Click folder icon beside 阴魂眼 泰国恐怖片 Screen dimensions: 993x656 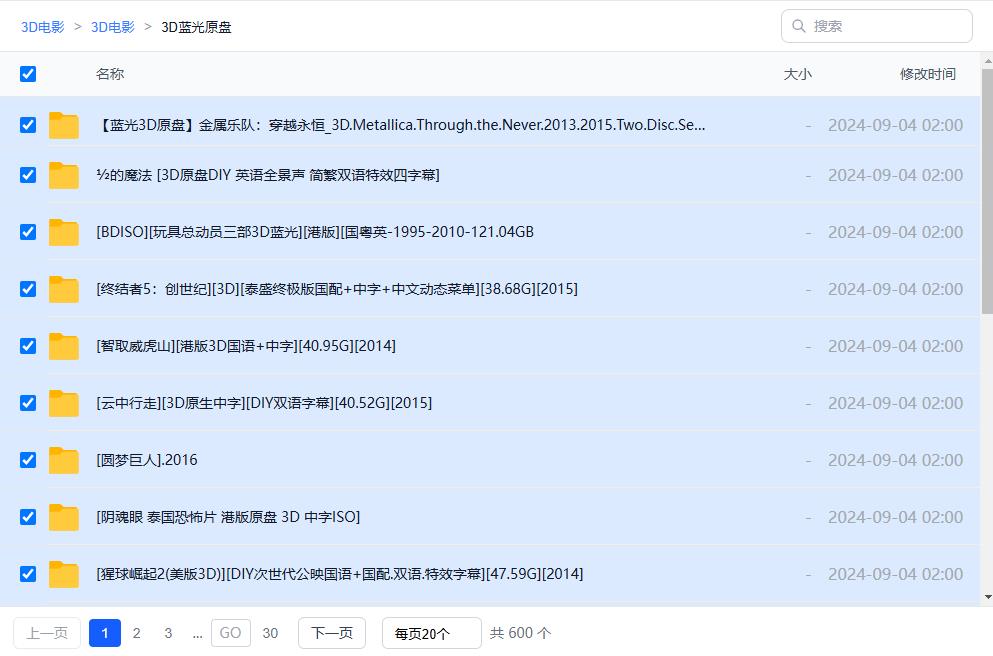64,517
